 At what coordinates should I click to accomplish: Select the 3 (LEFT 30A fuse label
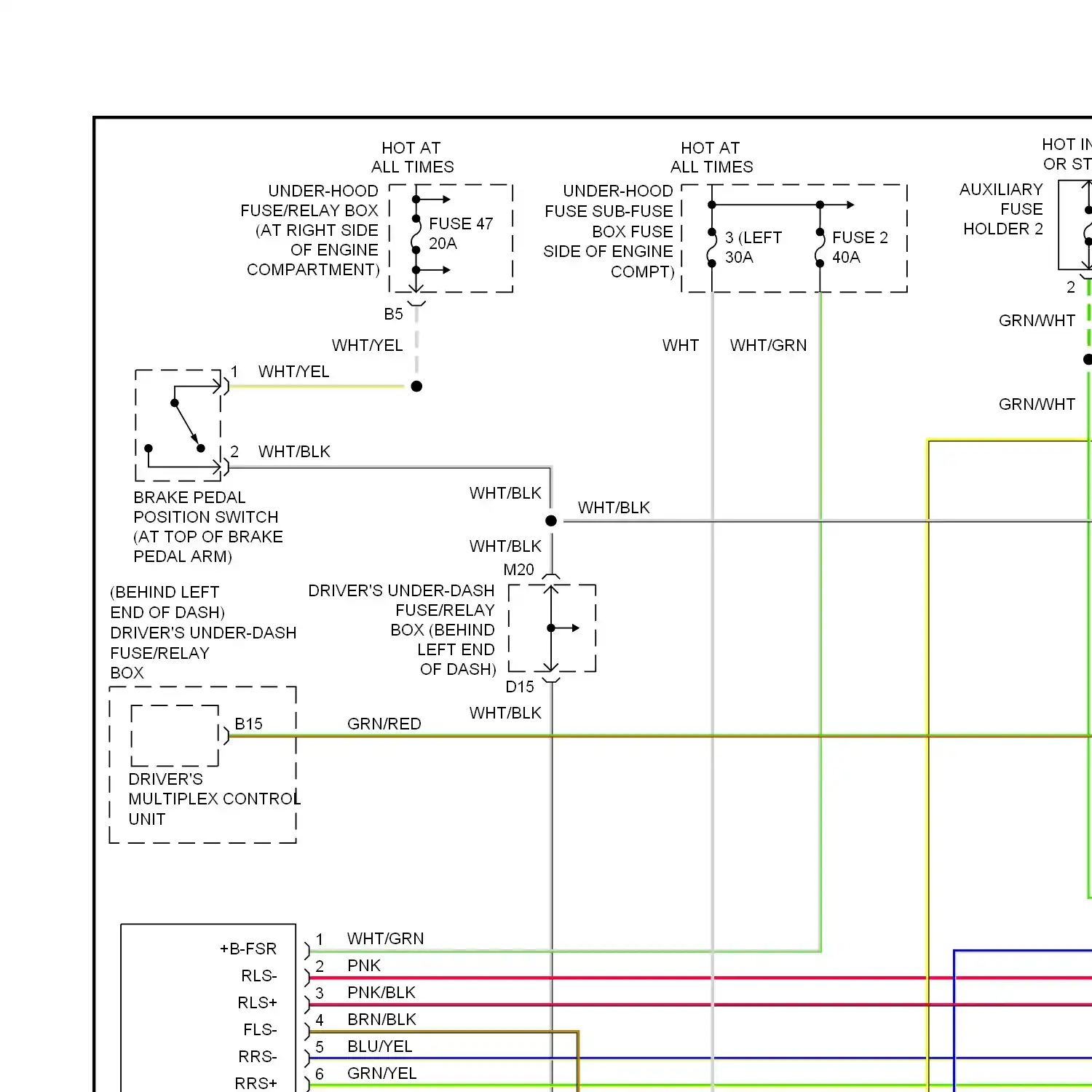coord(753,248)
